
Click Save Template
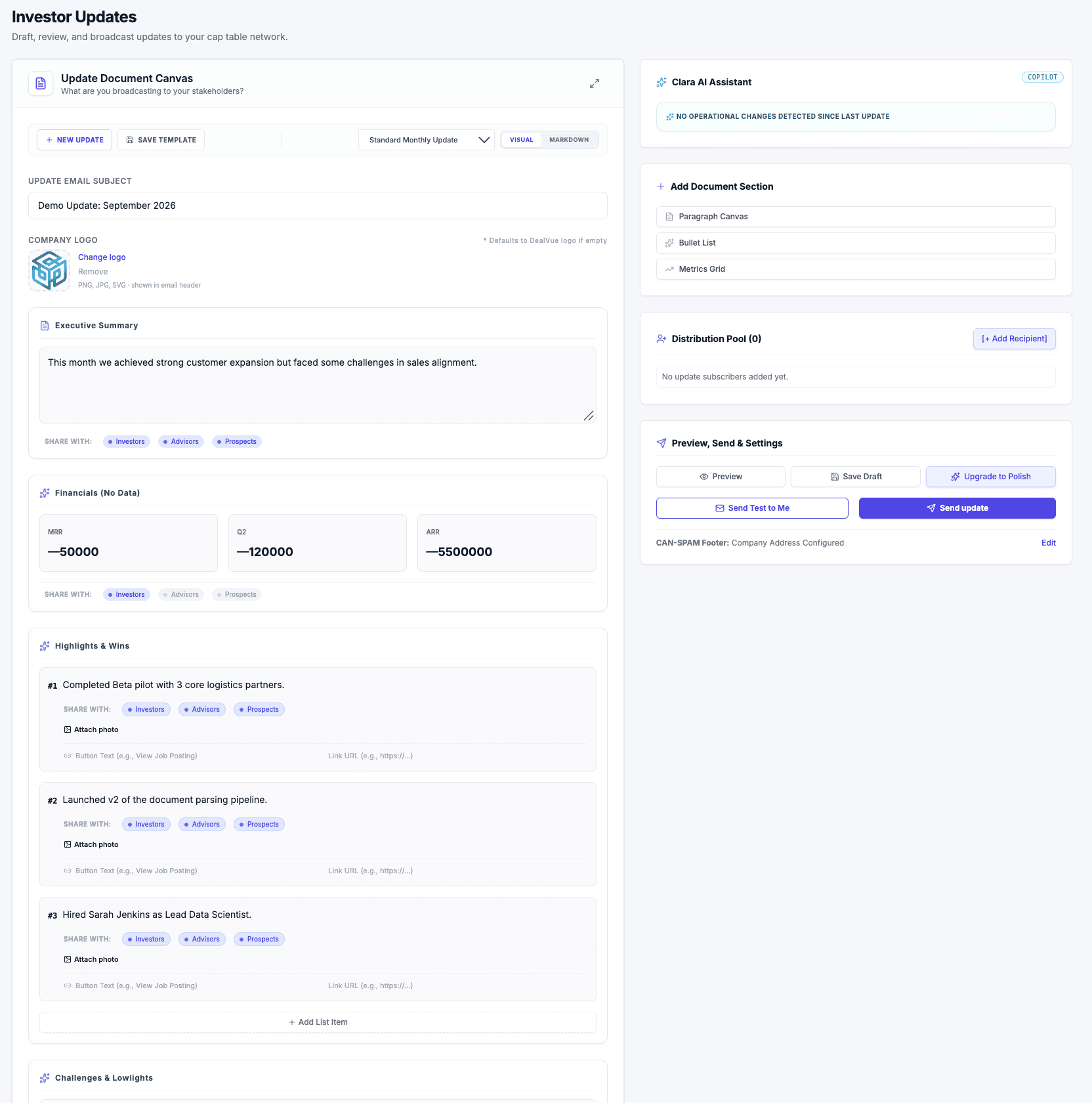click(161, 140)
